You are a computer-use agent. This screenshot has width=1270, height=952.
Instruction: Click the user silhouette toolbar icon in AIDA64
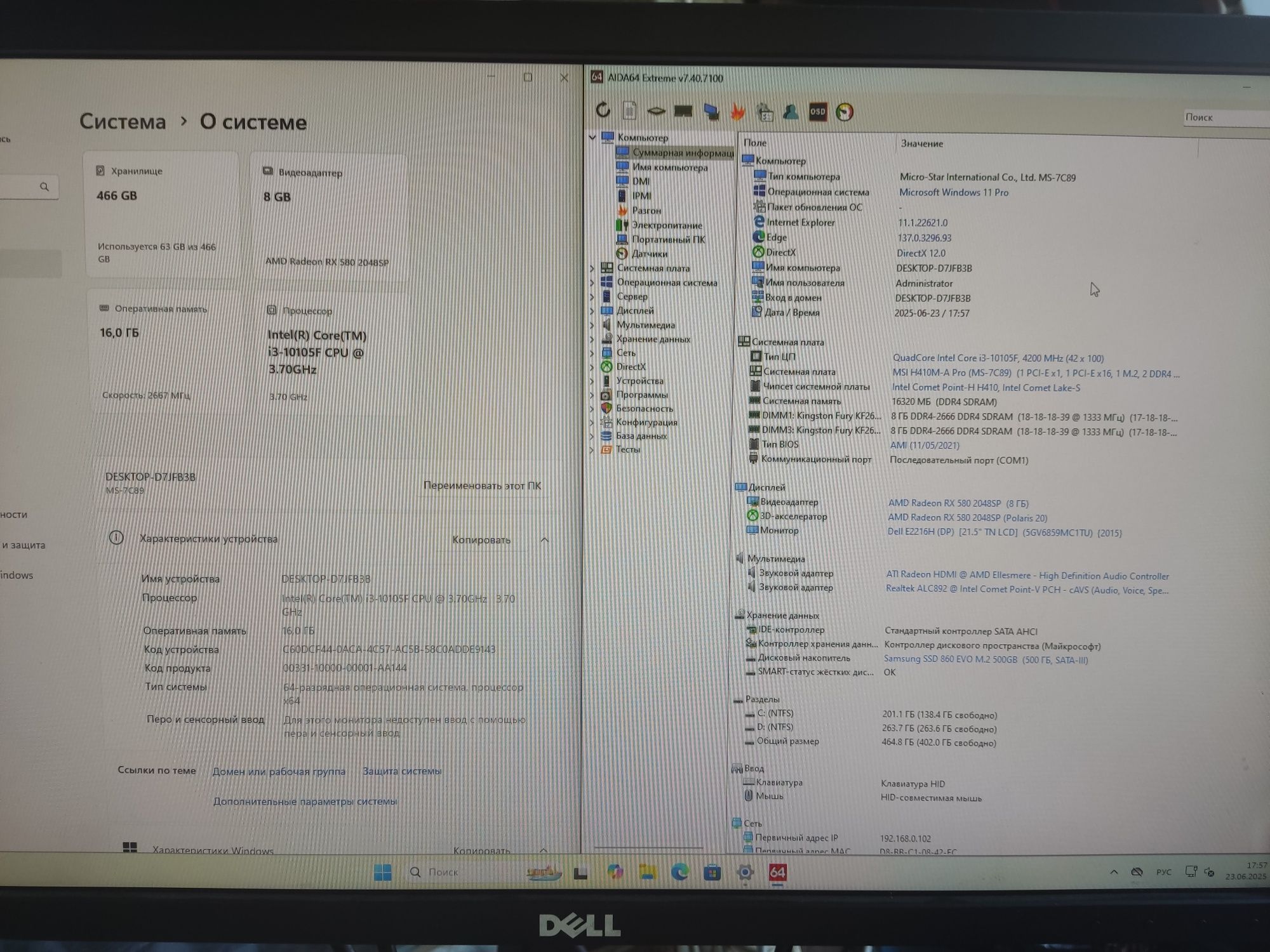(x=791, y=112)
